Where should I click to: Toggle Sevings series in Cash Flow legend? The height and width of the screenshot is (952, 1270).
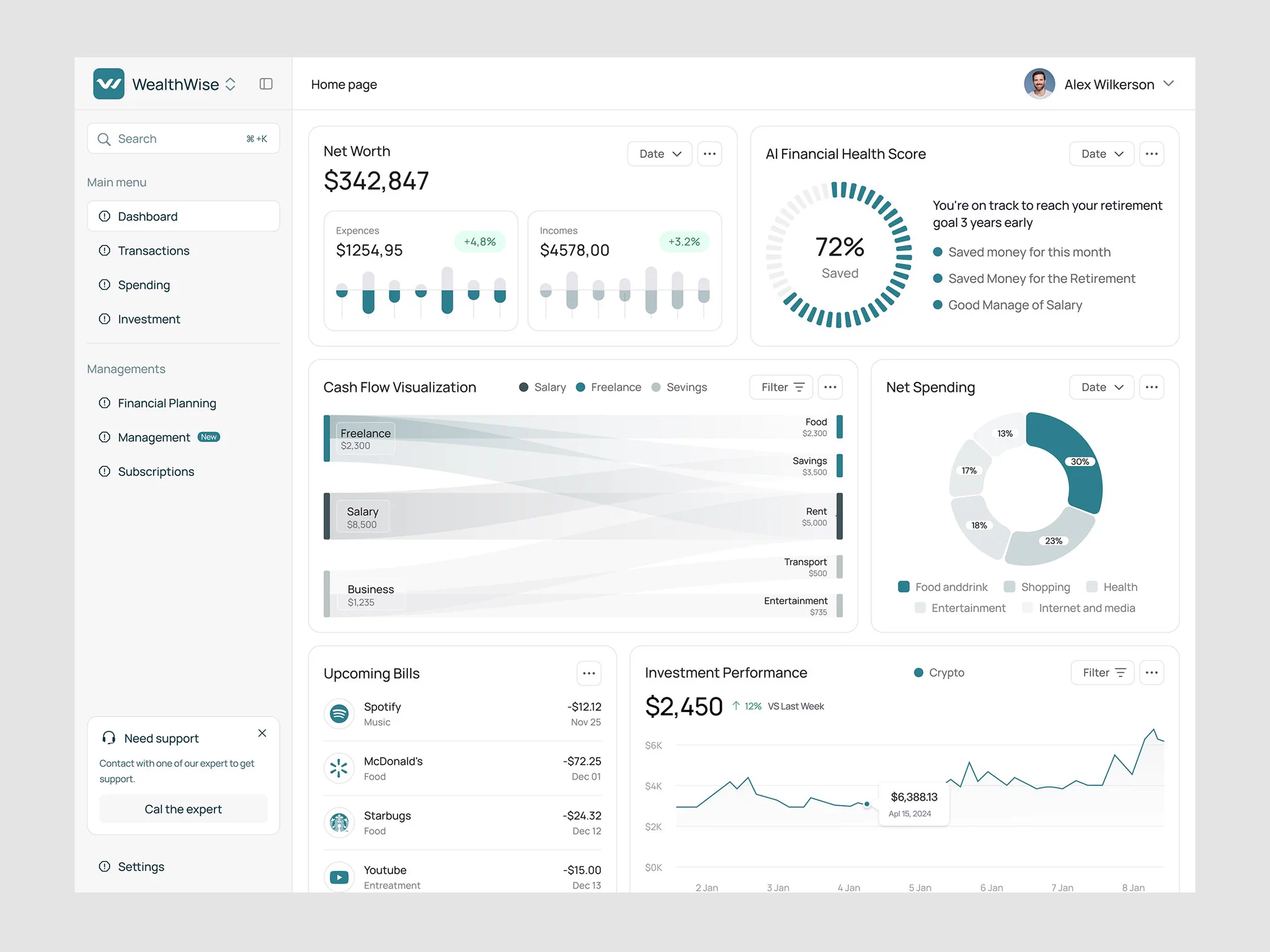click(x=679, y=387)
